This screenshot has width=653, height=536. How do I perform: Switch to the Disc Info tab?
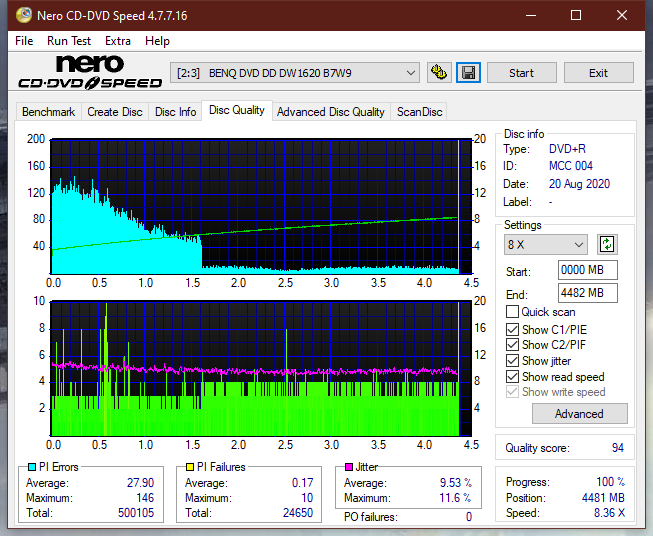175,112
